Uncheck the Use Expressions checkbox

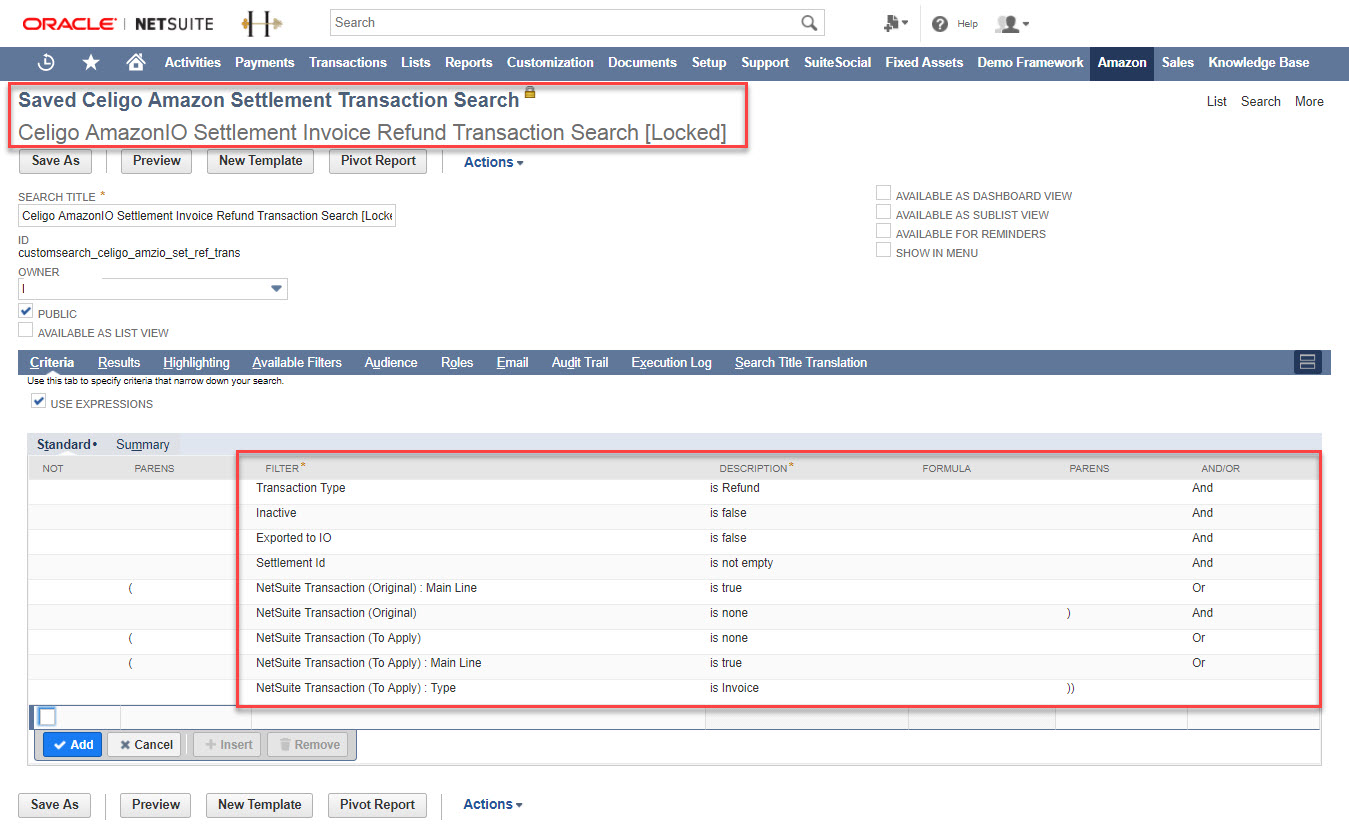(x=38, y=402)
